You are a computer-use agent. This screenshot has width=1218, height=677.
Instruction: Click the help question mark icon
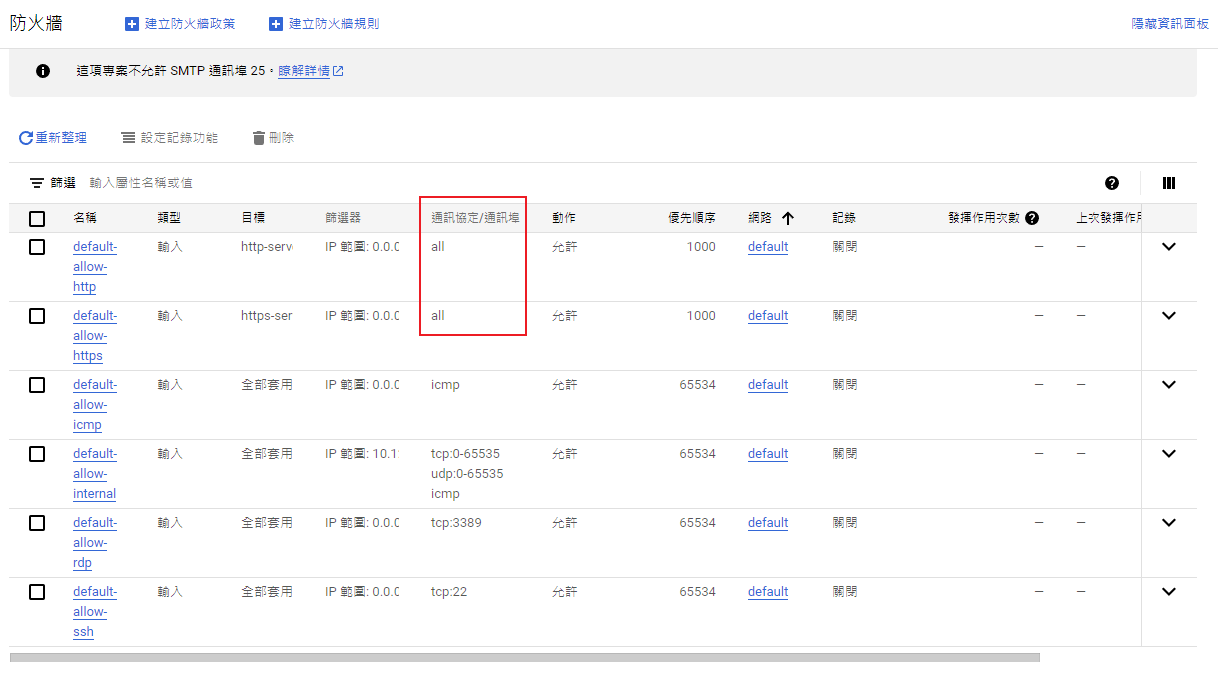1111,182
